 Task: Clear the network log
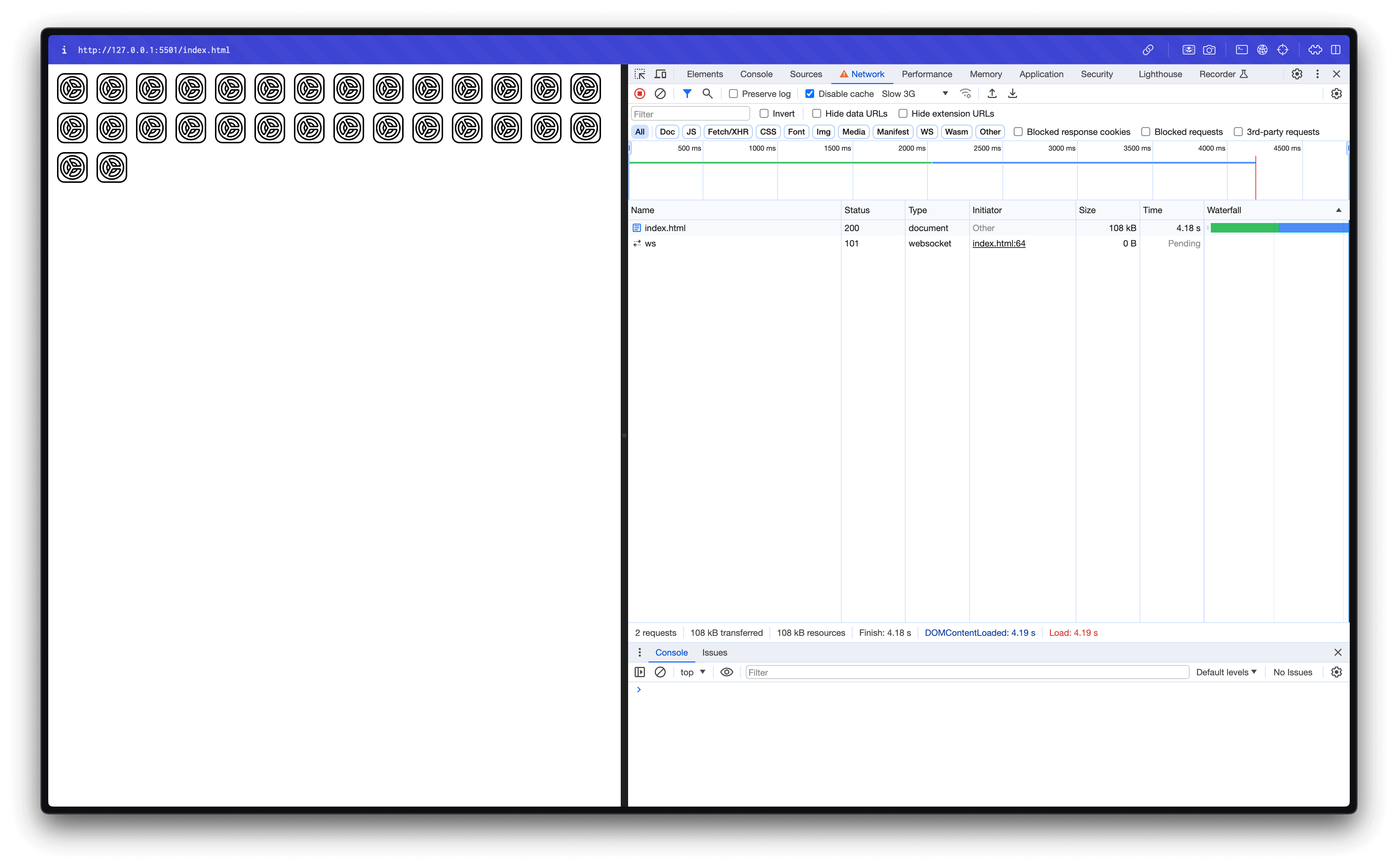(x=660, y=93)
